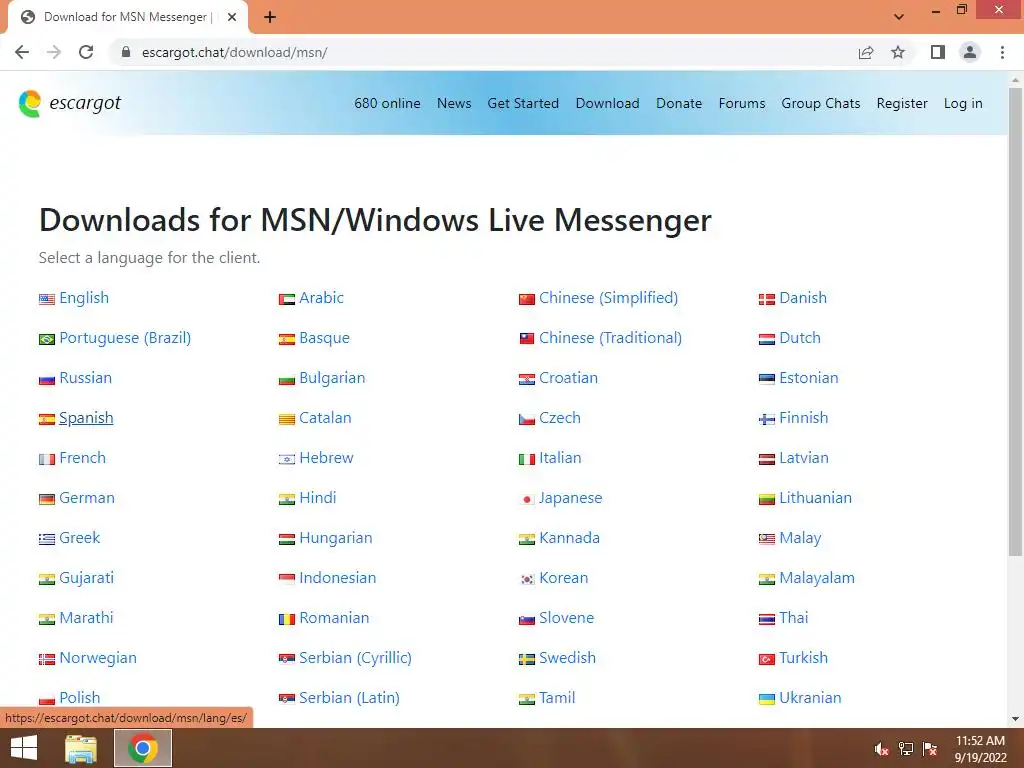This screenshot has width=1024, height=768.
Task: Pick the Danish language link
Action: (x=803, y=298)
